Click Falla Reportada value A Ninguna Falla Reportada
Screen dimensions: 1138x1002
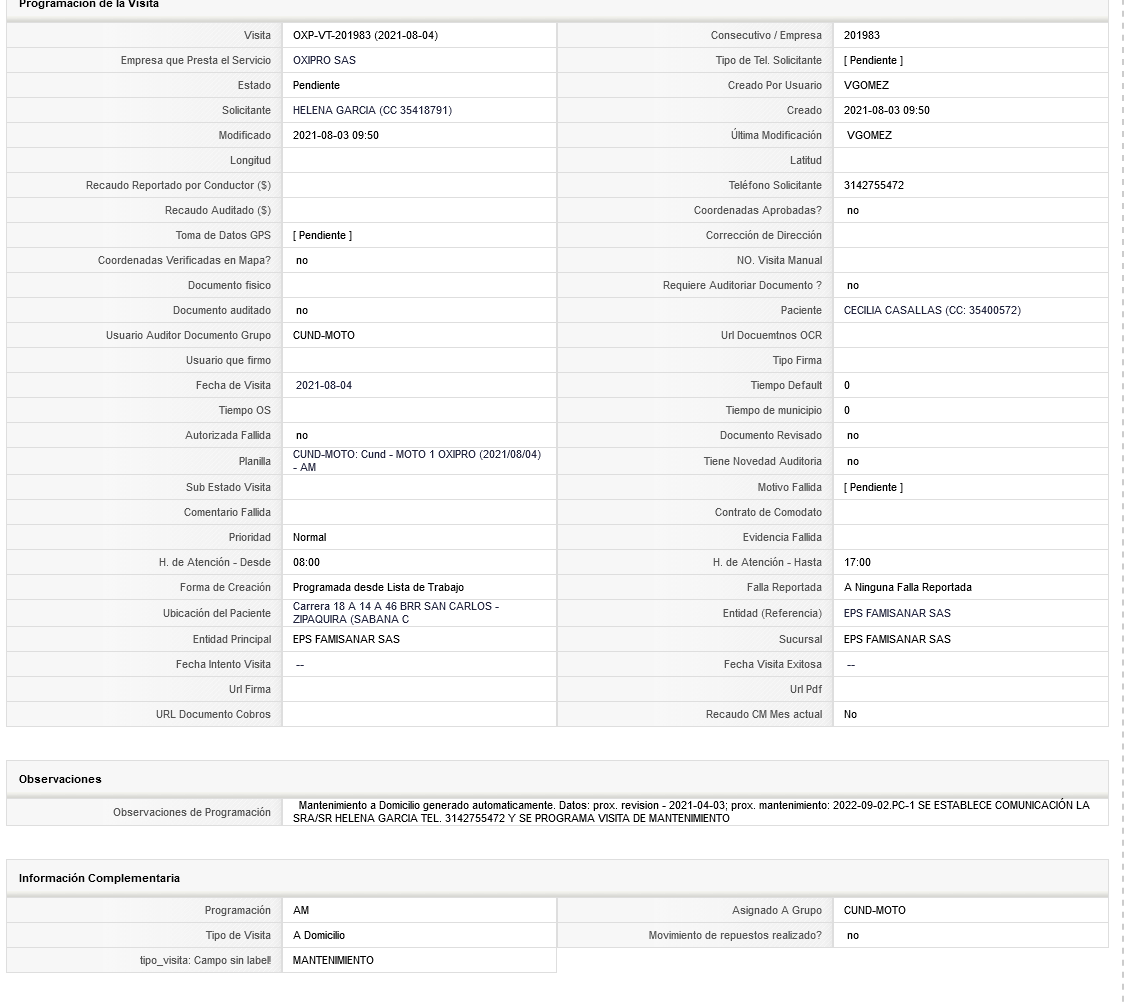point(907,588)
